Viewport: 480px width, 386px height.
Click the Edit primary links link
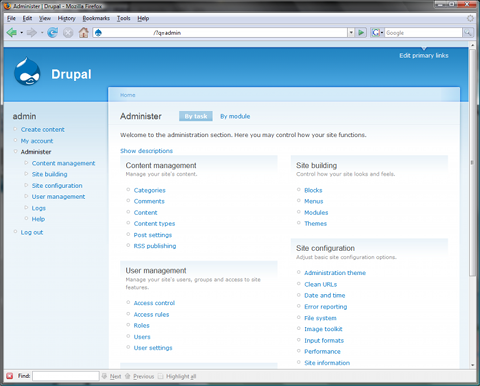pyautogui.click(x=424, y=55)
